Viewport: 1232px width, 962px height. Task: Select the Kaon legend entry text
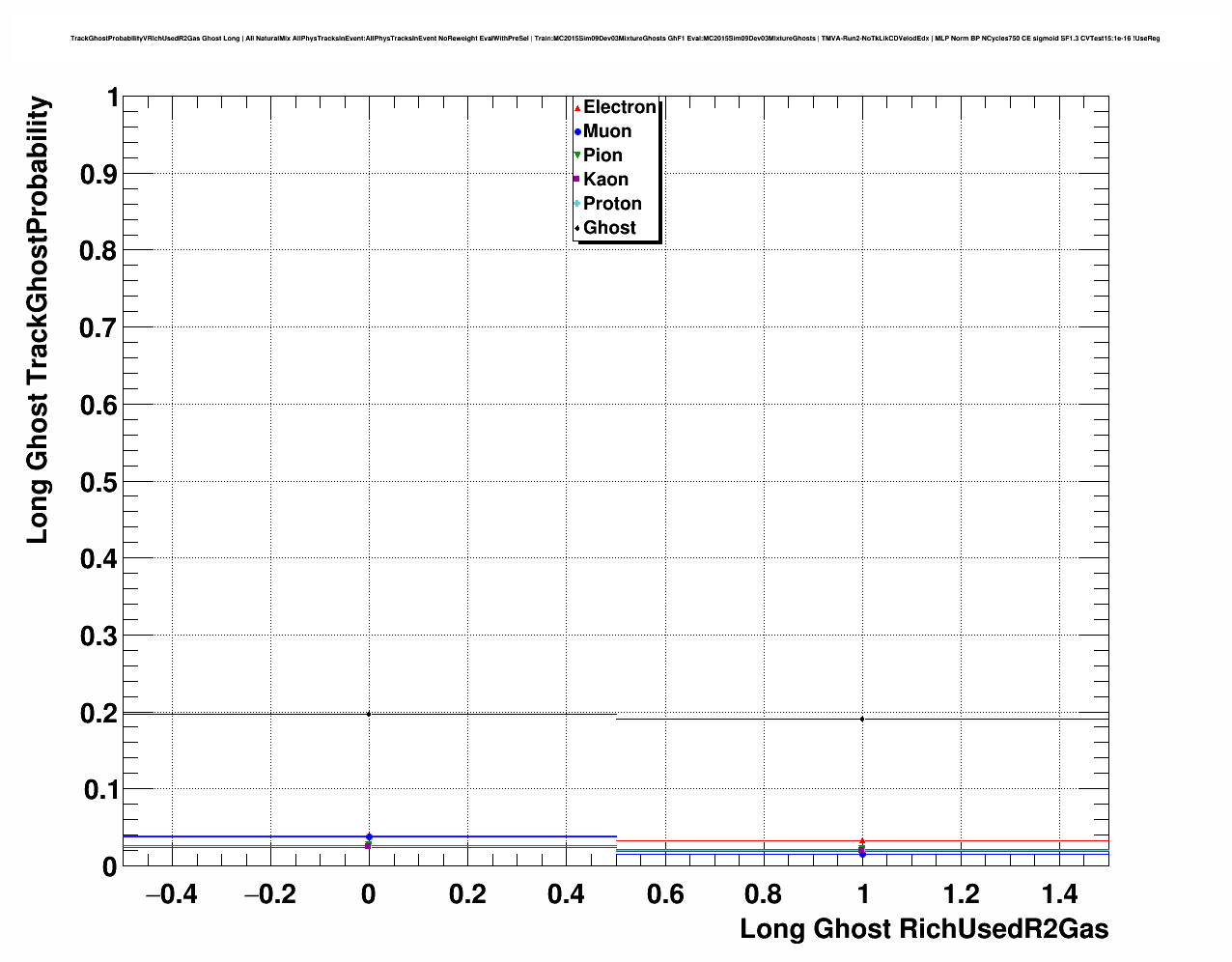[x=605, y=180]
